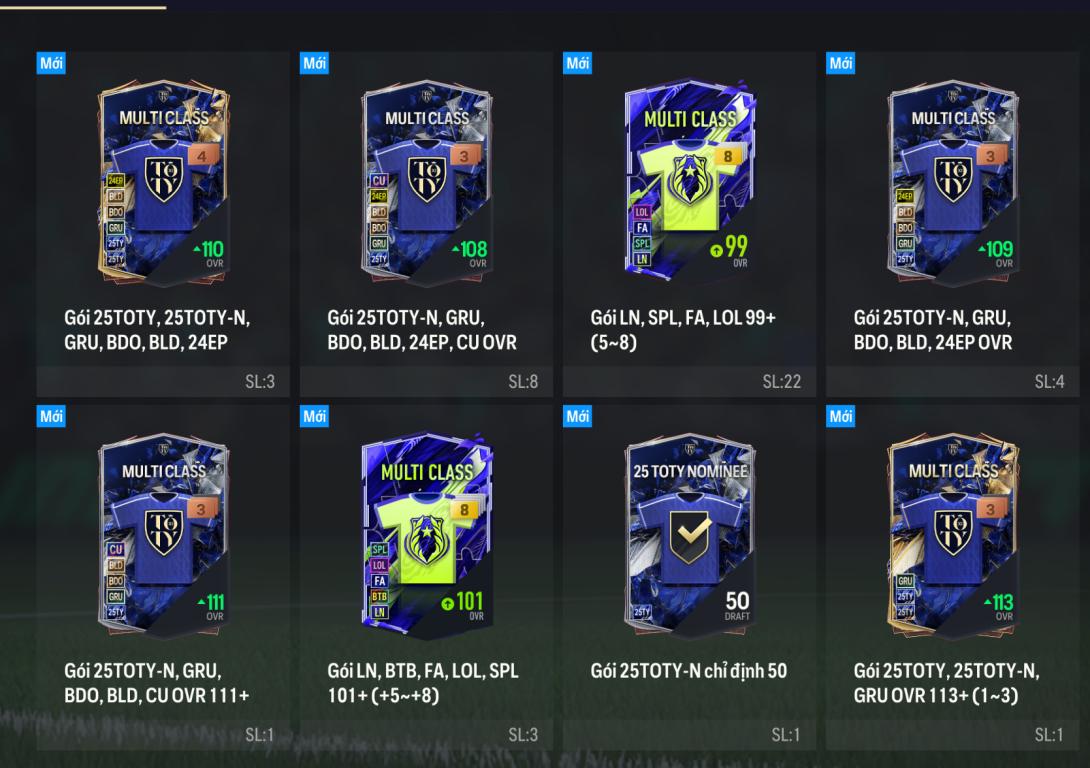
Task: Click the SL:22 quantity bar
Action: pos(689,382)
